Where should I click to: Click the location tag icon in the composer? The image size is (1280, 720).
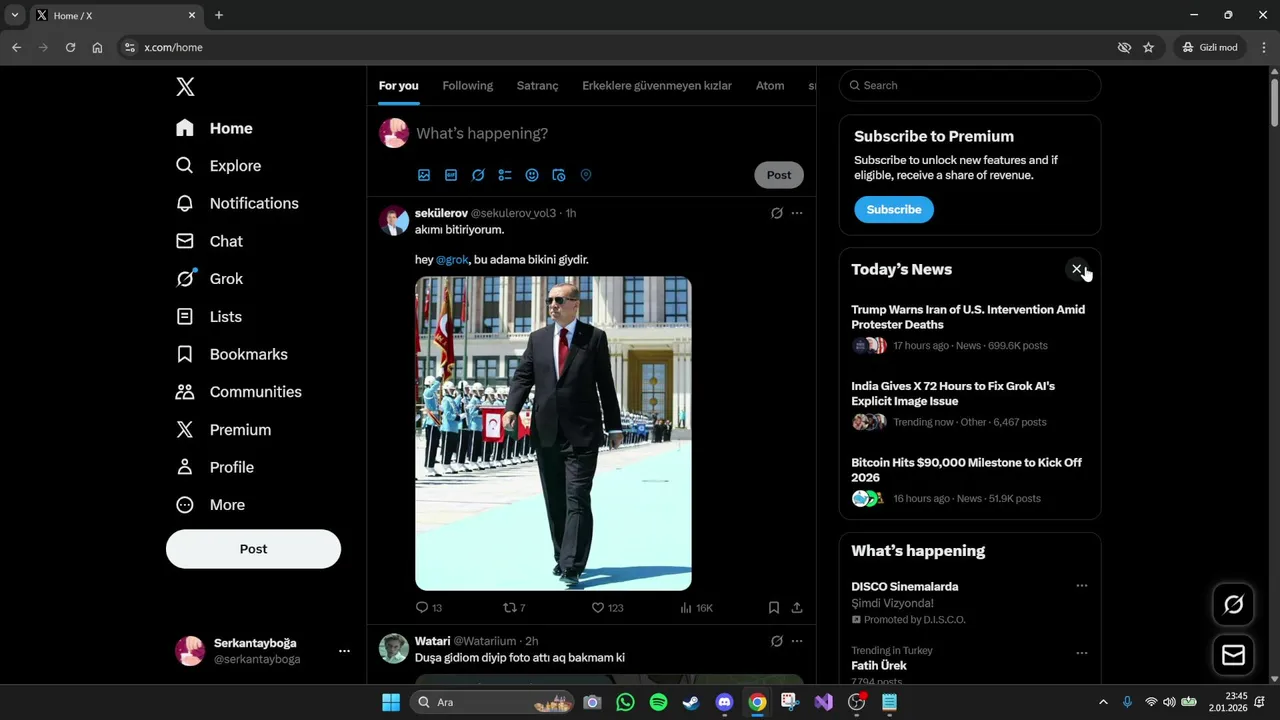click(x=586, y=175)
